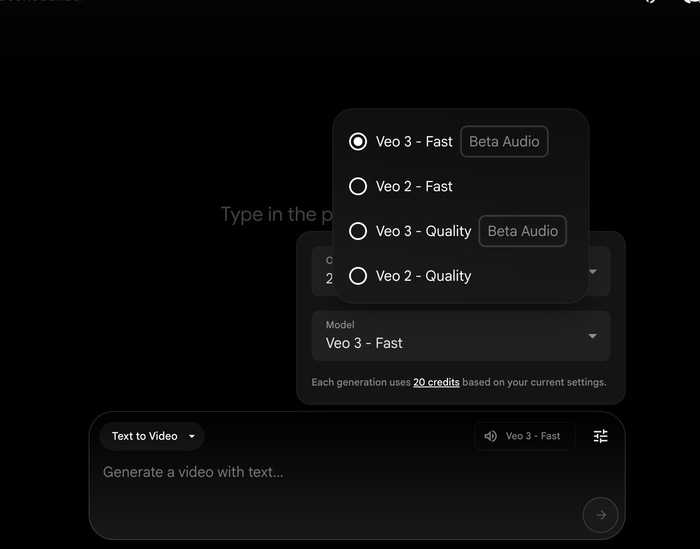
Task: Click the speaker icon beside Veo 3 - Fast chip
Action: tap(490, 436)
